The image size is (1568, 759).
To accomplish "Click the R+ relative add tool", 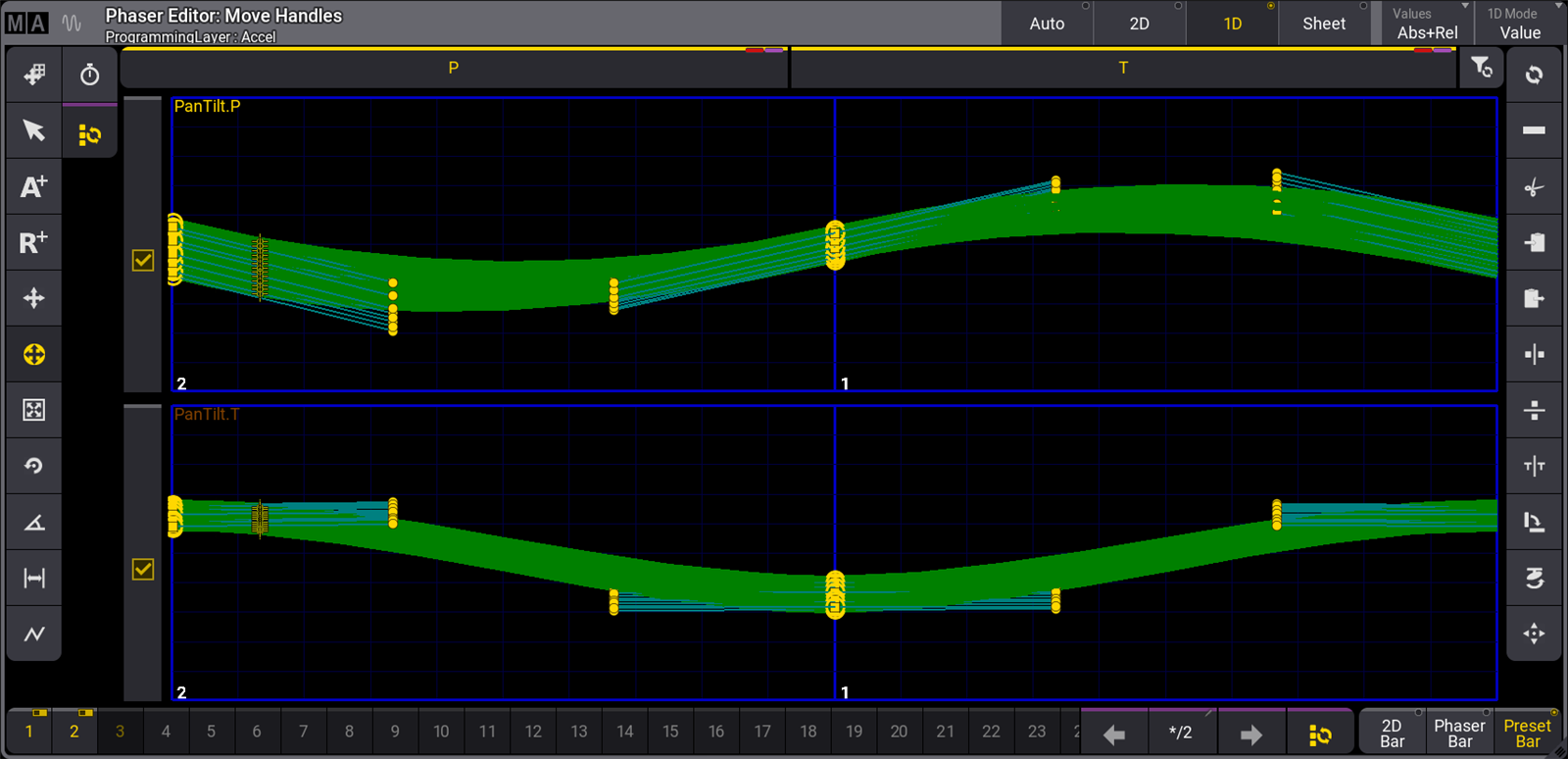I will pos(33,242).
